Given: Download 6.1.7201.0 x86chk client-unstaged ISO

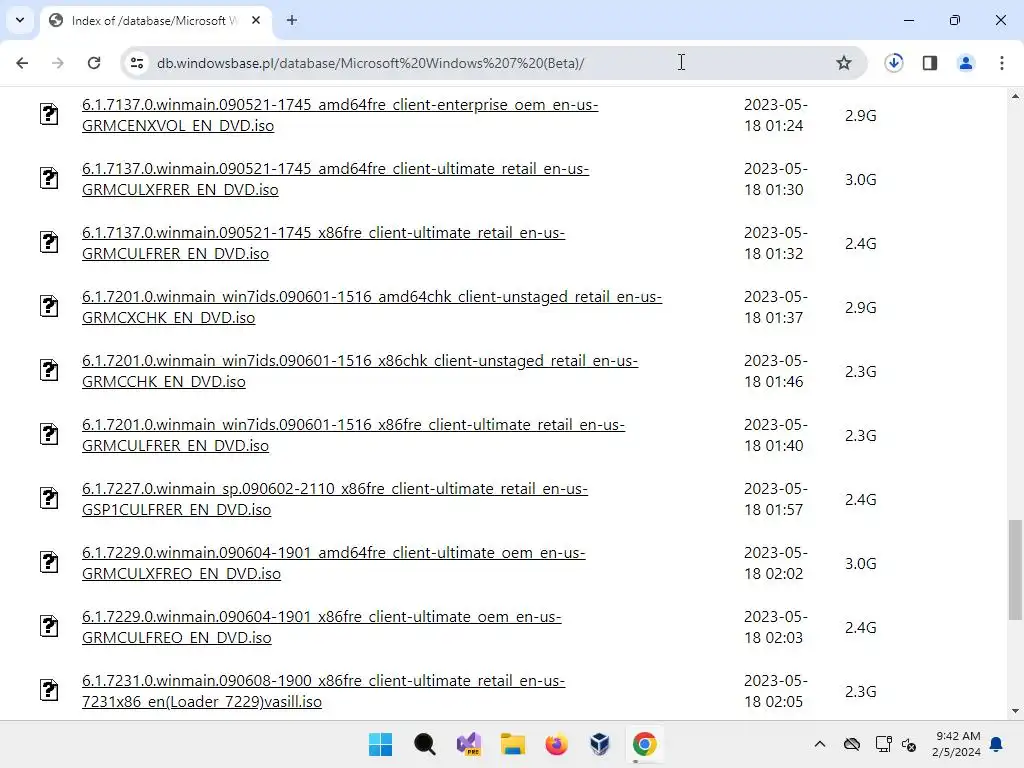Looking at the screenshot, I should pos(360,371).
